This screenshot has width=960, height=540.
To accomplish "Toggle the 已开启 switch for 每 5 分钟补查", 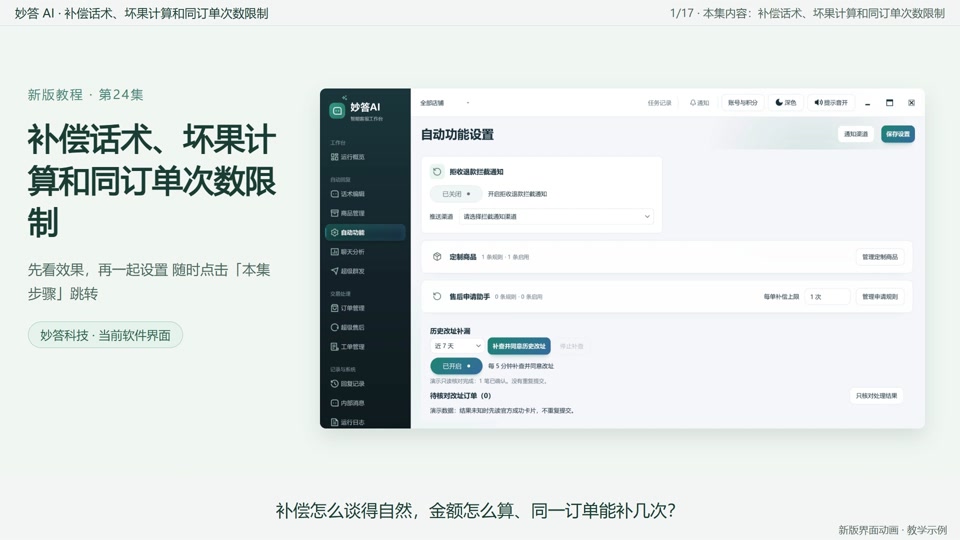I will pyautogui.click(x=456, y=366).
